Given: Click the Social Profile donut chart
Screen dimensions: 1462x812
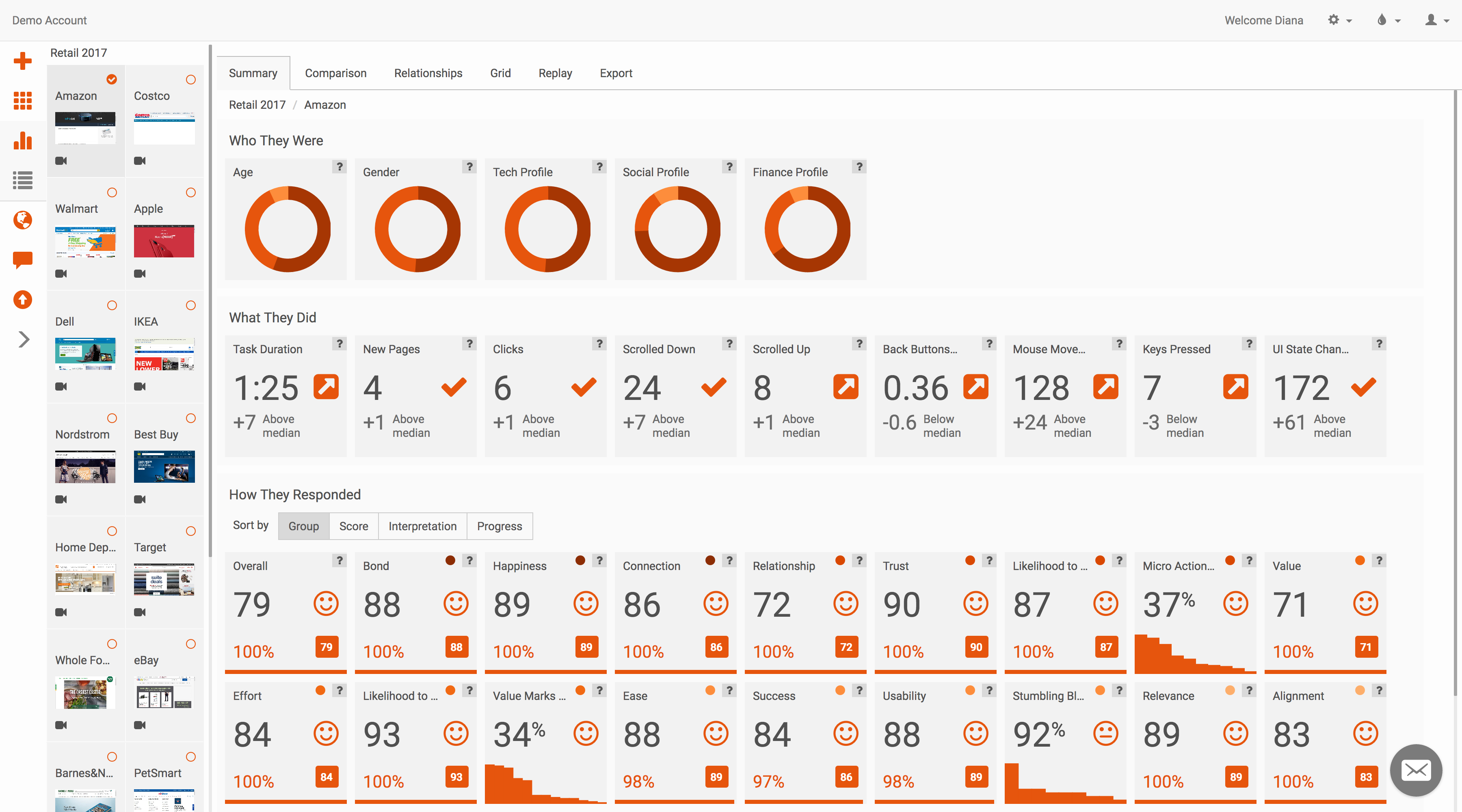Looking at the screenshot, I should [x=677, y=229].
